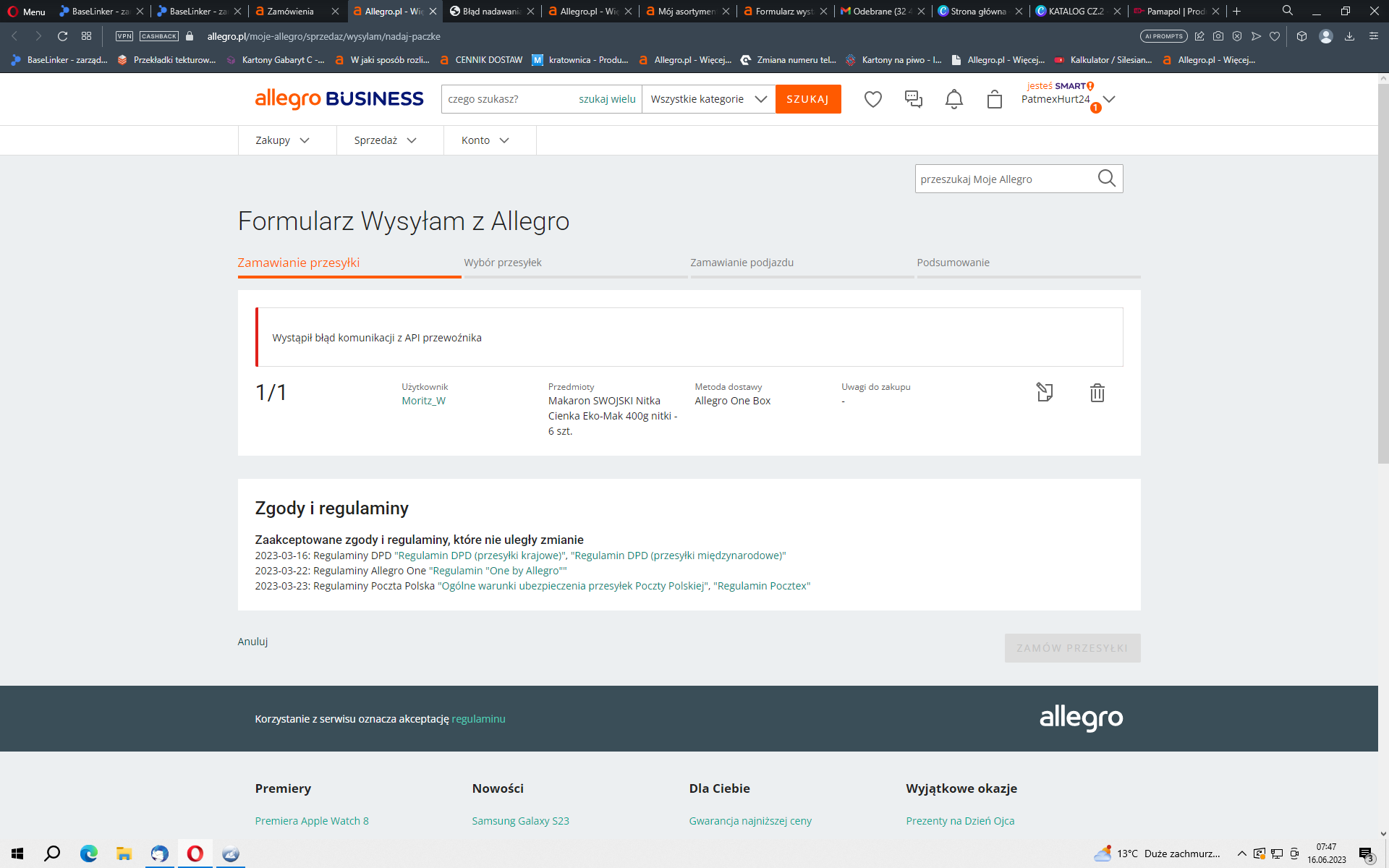Viewport: 1389px width, 868px height.
Task: Take snapshot with camera icon in address bar
Action: click(1218, 36)
